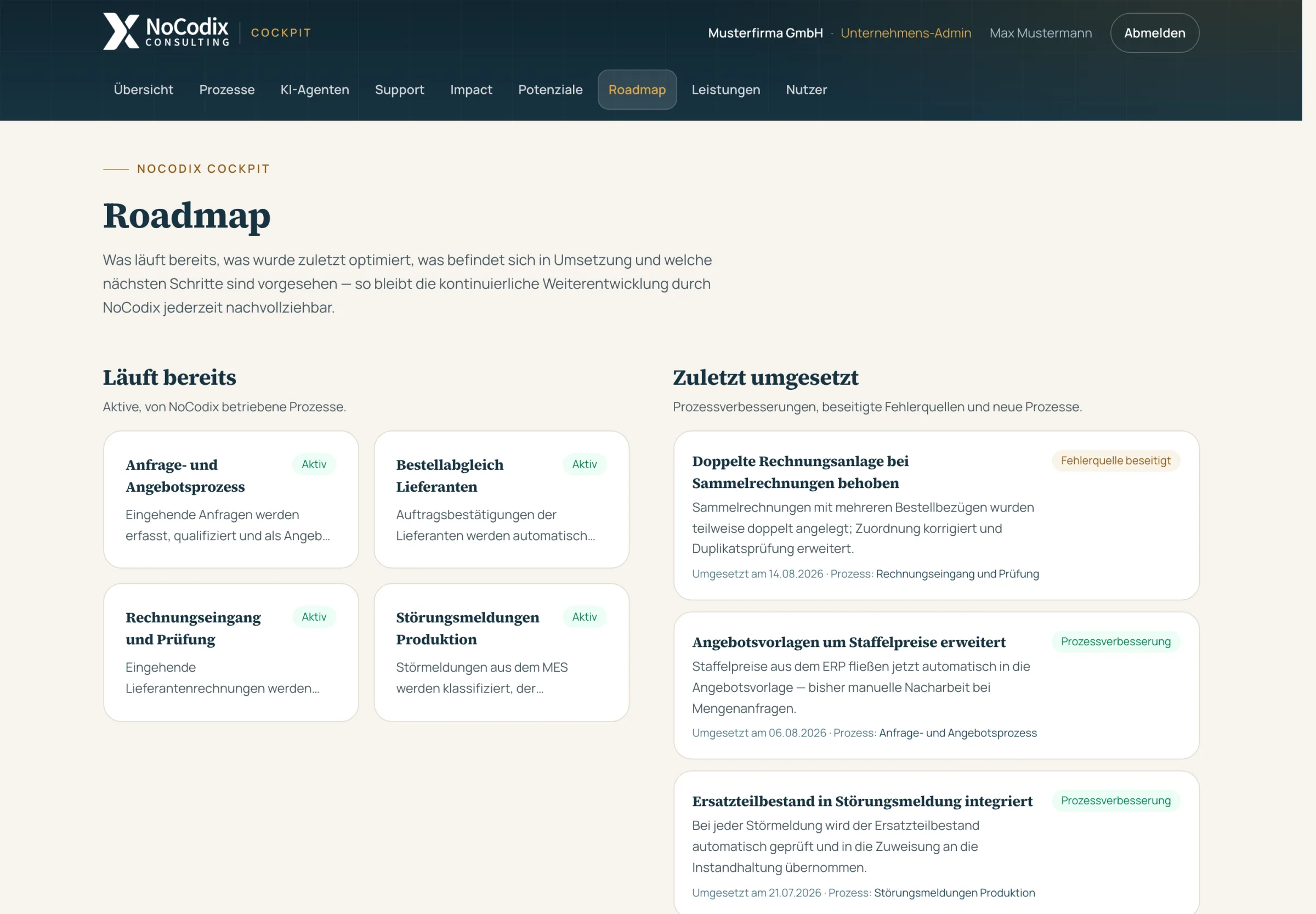The width and height of the screenshot is (1316, 914).
Task: Click the Doppelte Rechnungsanlage bei Sammelrechnungen heading
Action: tap(800, 472)
